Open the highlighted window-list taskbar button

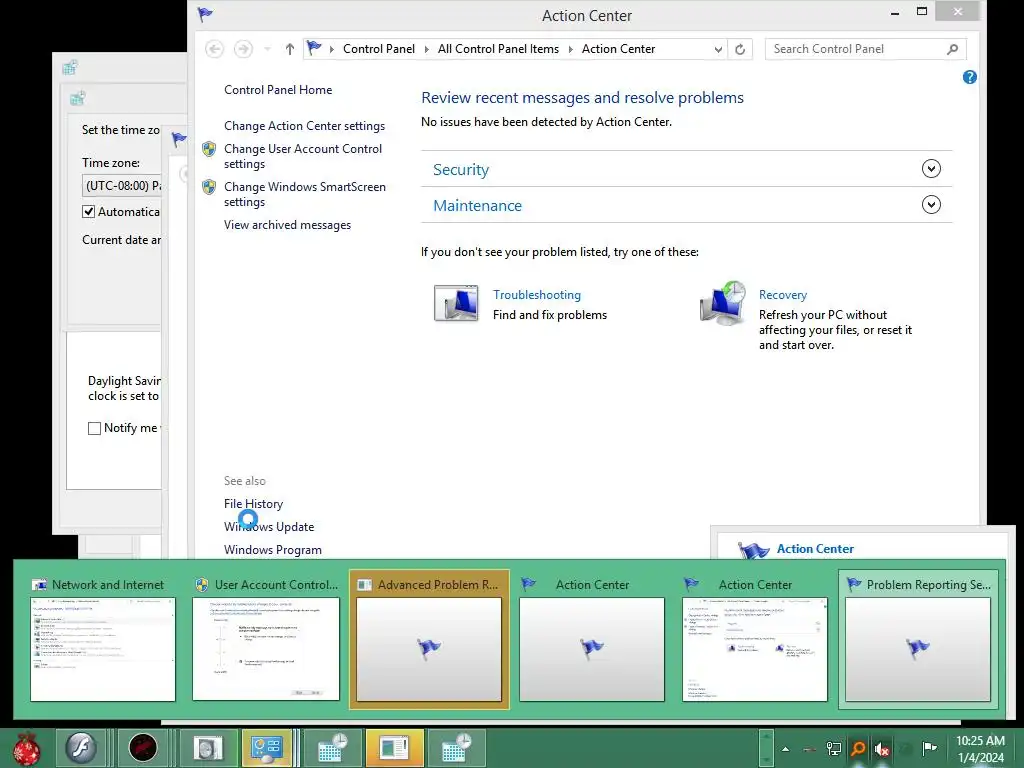[394, 748]
